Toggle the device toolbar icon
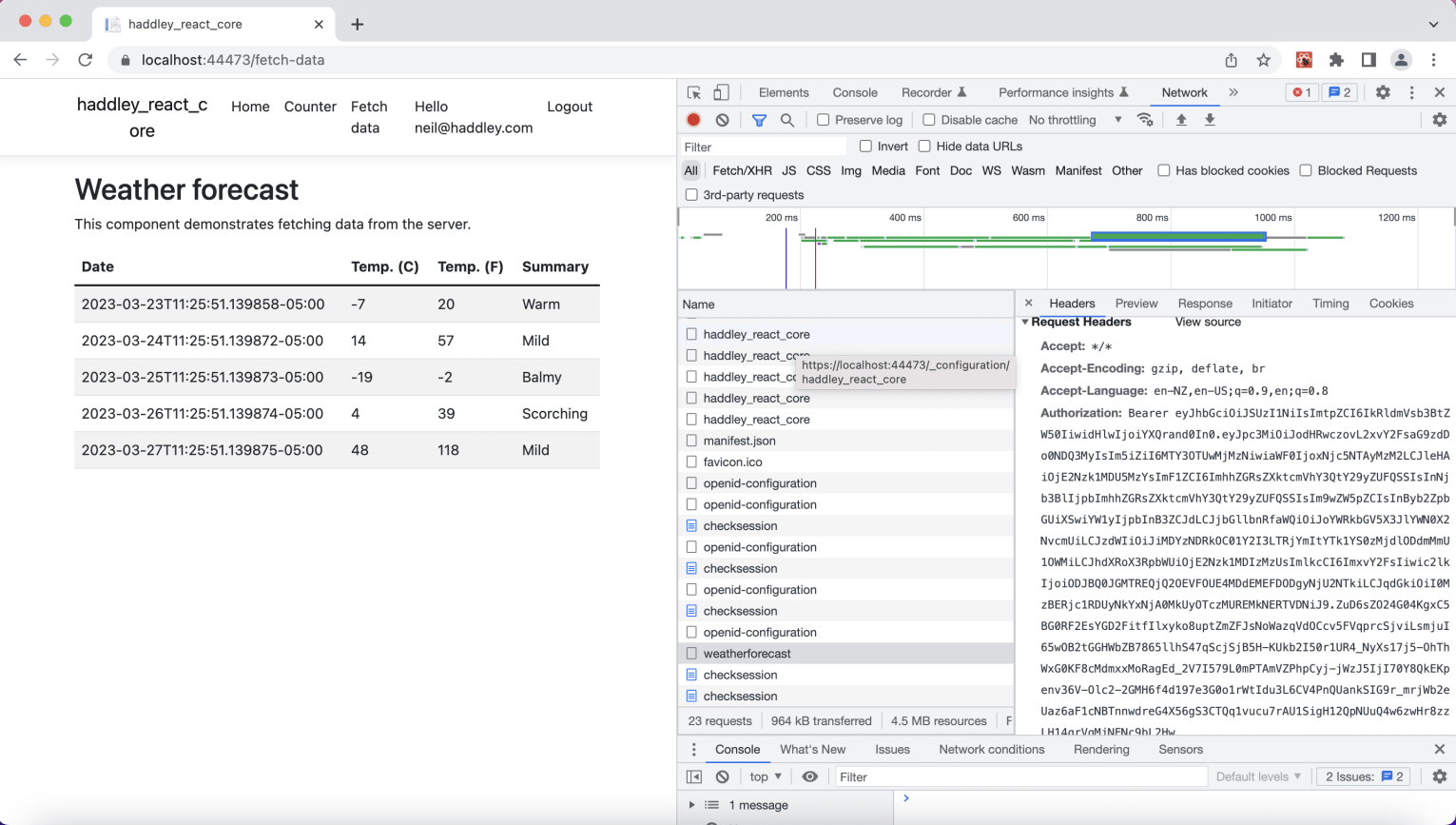1456x825 pixels. pyautogui.click(x=722, y=92)
